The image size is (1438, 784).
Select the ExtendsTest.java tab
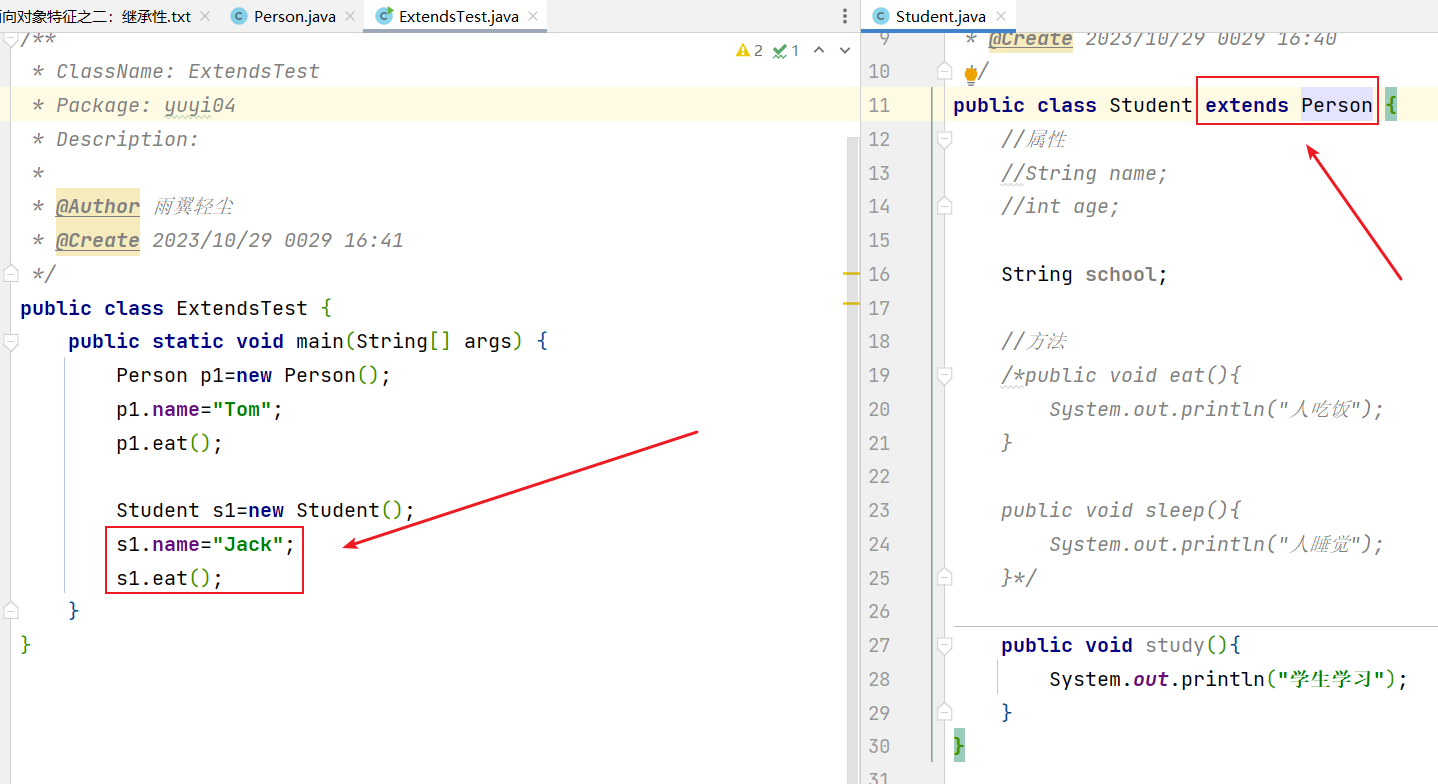(457, 17)
